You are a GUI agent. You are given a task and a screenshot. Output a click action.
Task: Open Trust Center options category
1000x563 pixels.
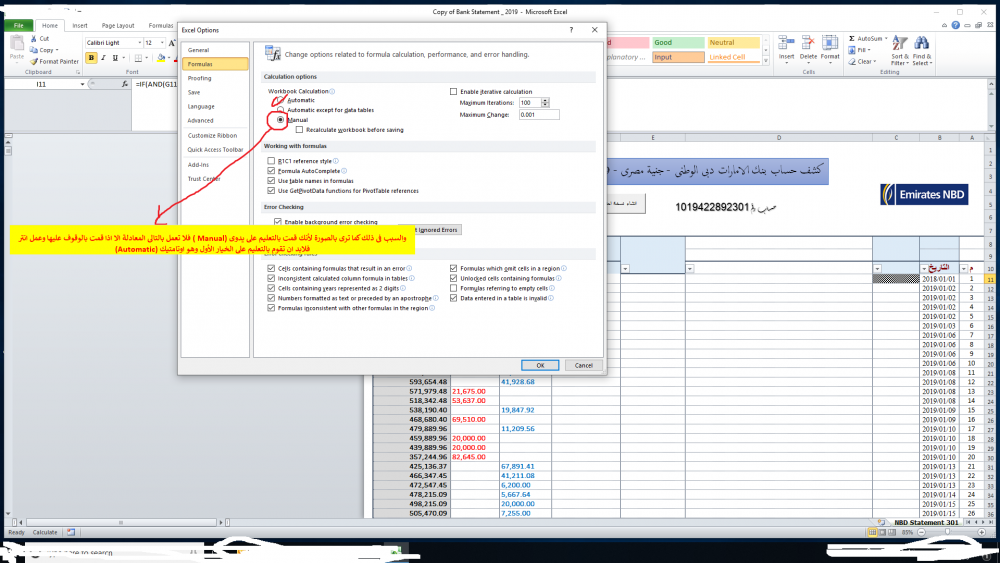click(x=215, y=179)
